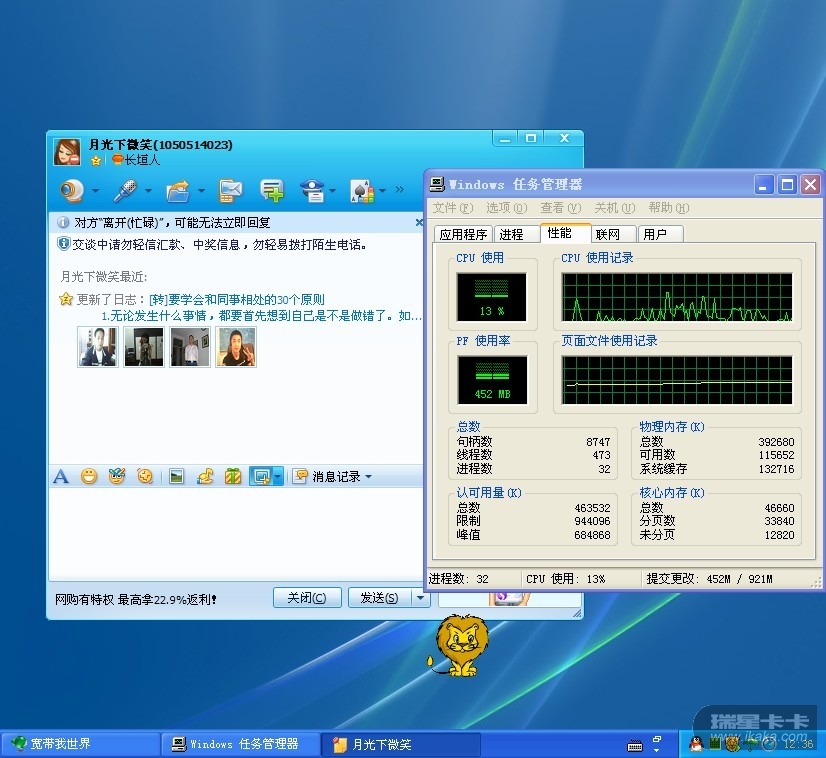Viewport: 826px width, 758px height.
Task: Send the message with 发送(S)
Action: 379,598
